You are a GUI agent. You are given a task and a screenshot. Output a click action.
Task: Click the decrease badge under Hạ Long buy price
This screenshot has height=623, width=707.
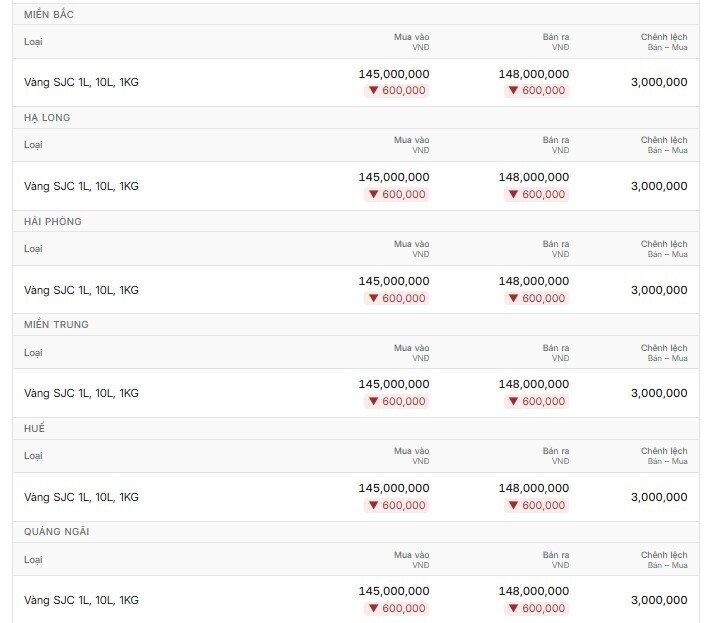pos(396,194)
